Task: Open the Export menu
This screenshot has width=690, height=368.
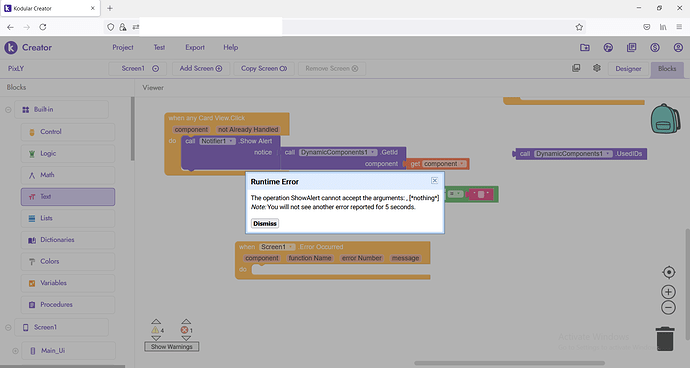Action: coord(195,48)
